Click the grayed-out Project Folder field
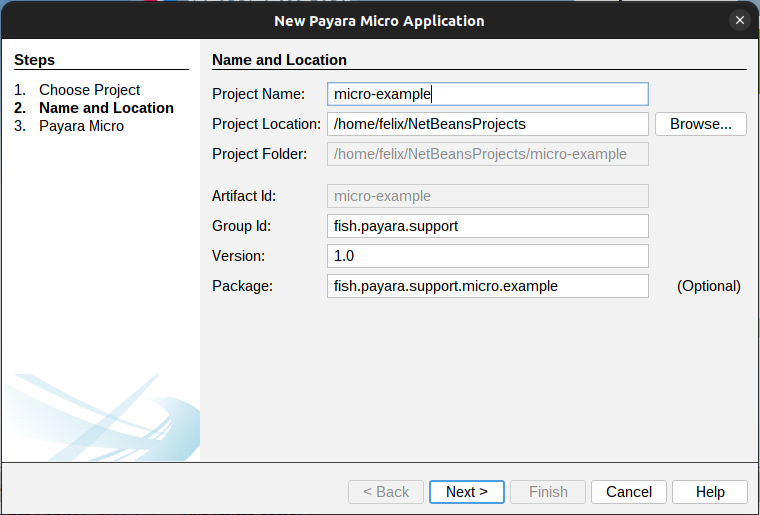 (487, 154)
